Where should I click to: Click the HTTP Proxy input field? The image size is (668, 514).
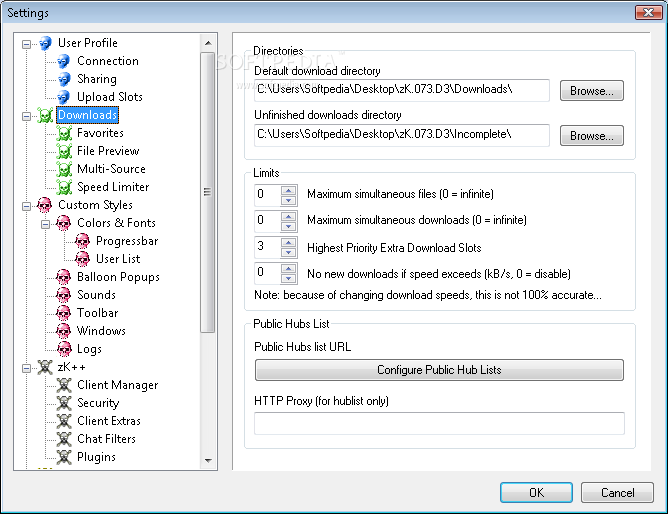click(x=439, y=423)
